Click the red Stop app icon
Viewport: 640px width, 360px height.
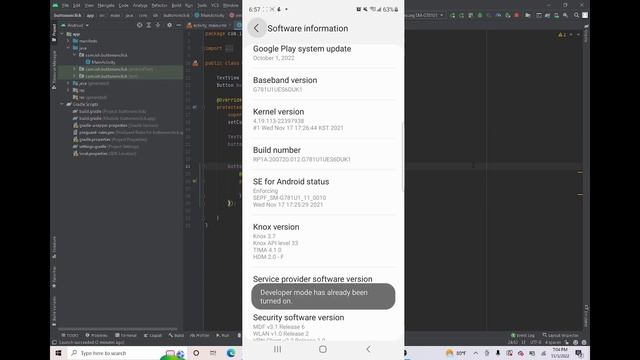[517, 15]
